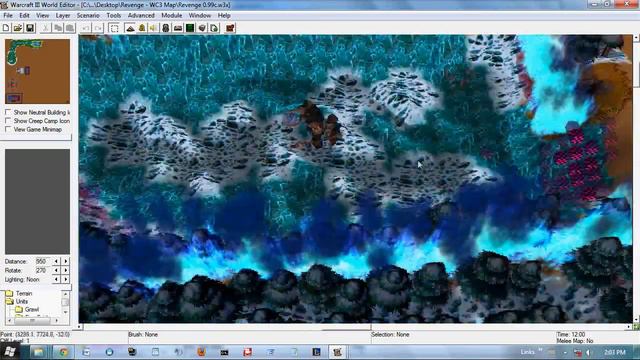
Task: Increase Rotate value with right arrow
Action: point(66,270)
